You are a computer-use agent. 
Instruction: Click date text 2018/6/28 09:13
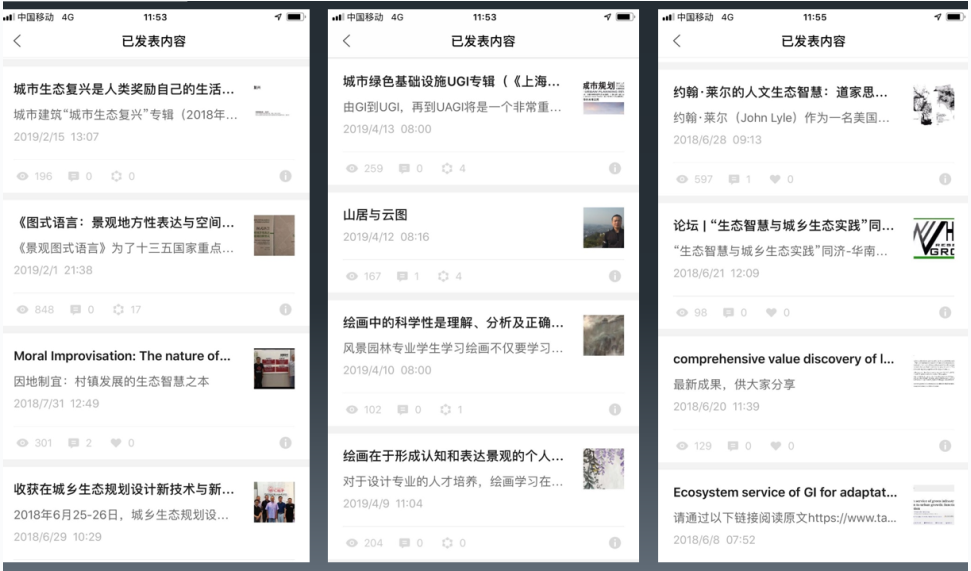click(717, 139)
